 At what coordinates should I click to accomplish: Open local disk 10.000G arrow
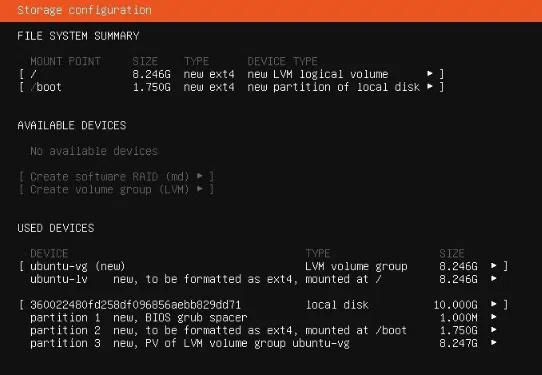[x=494, y=304]
